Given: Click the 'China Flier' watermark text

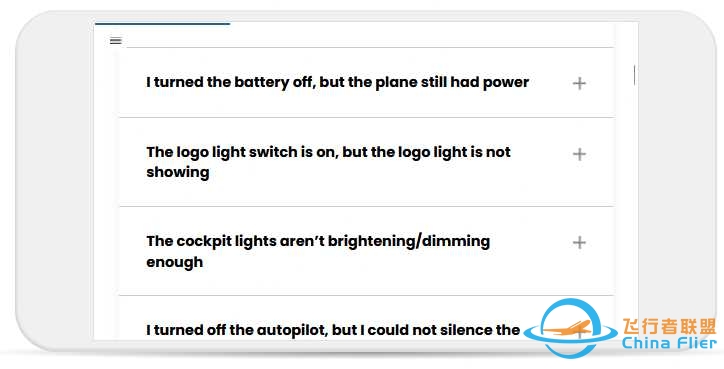Looking at the screenshot, I should 669,343.
